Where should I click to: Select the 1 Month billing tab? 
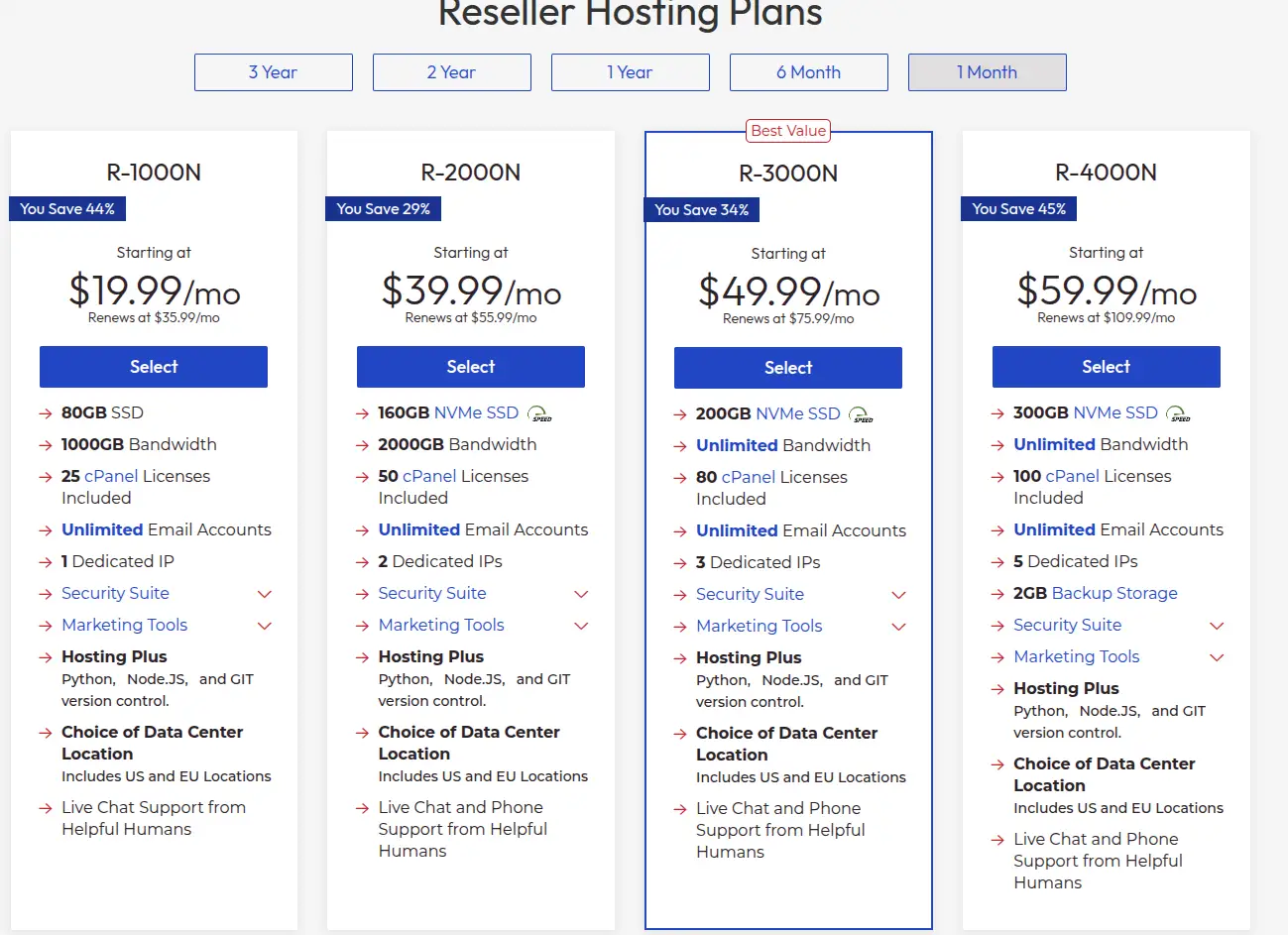[988, 72]
